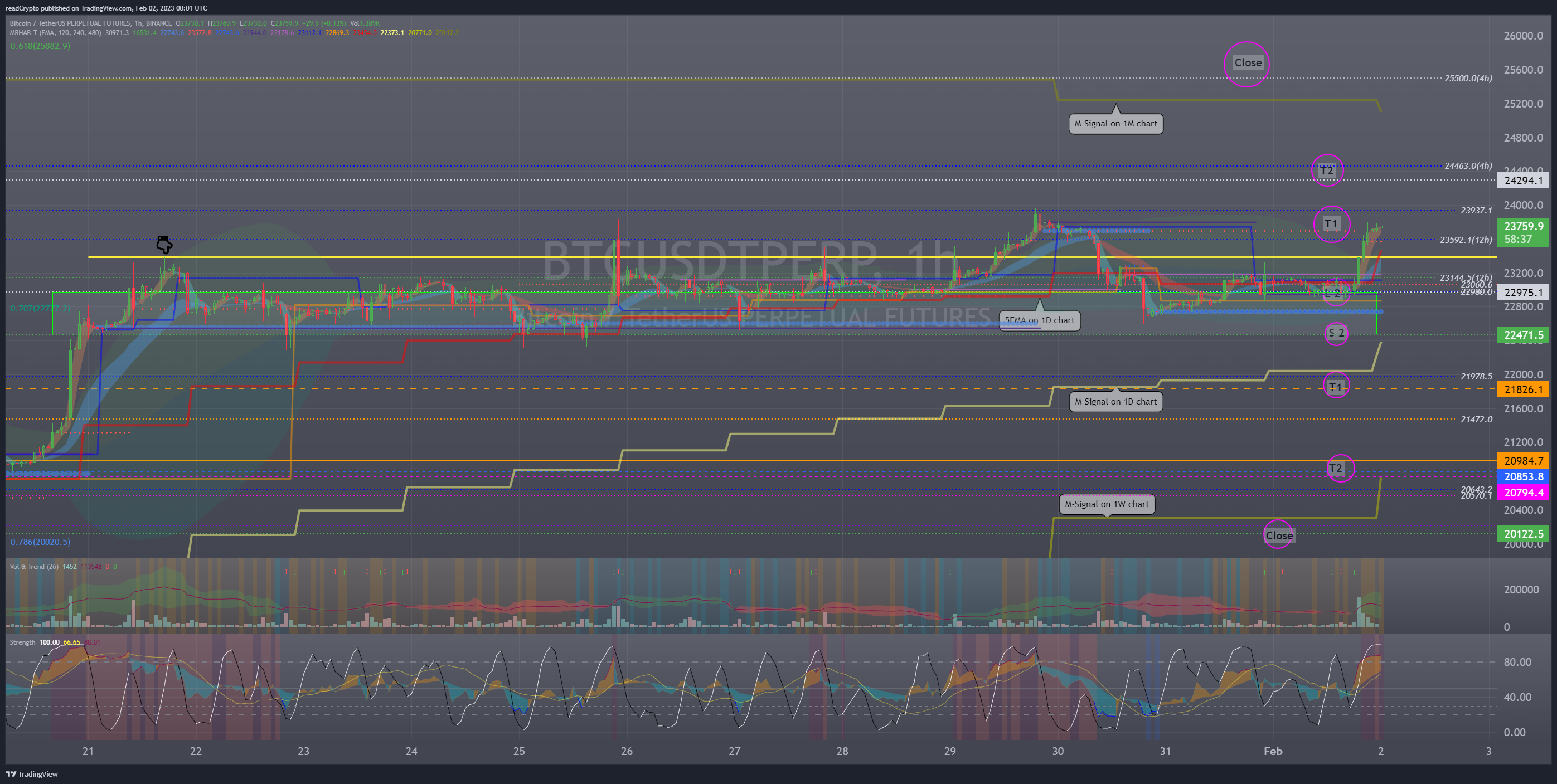Click the 23144.5(12h) level label
Image resolution: width=1557 pixels, height=784 pixels.
tap(1466, 278)
